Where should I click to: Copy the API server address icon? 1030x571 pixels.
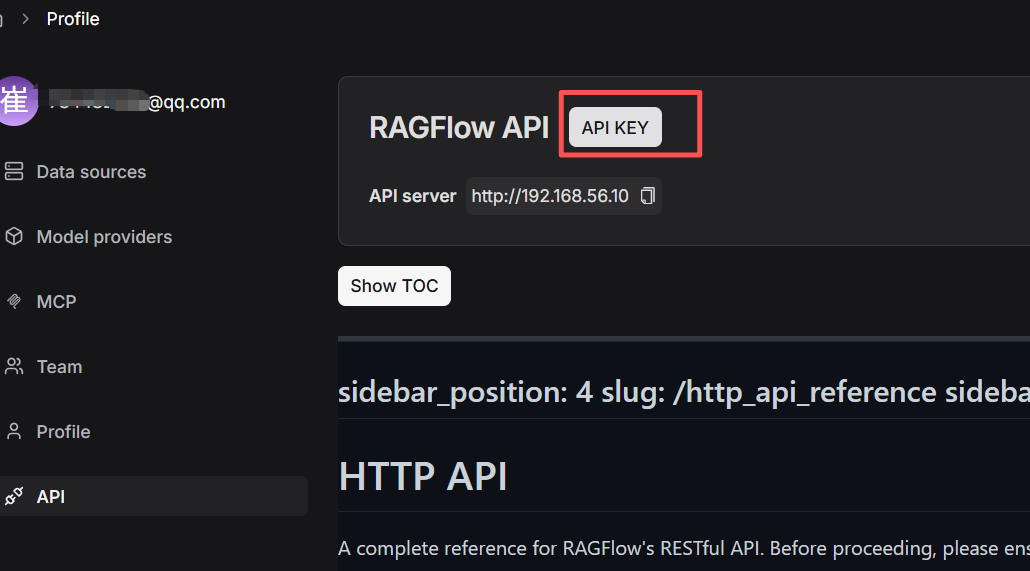(x=648, y=196)
